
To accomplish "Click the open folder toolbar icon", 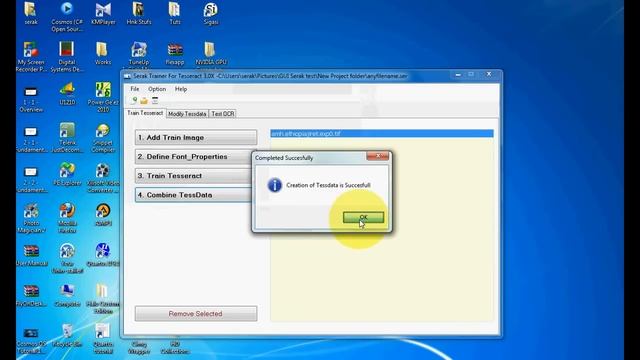I will [144, 100].
